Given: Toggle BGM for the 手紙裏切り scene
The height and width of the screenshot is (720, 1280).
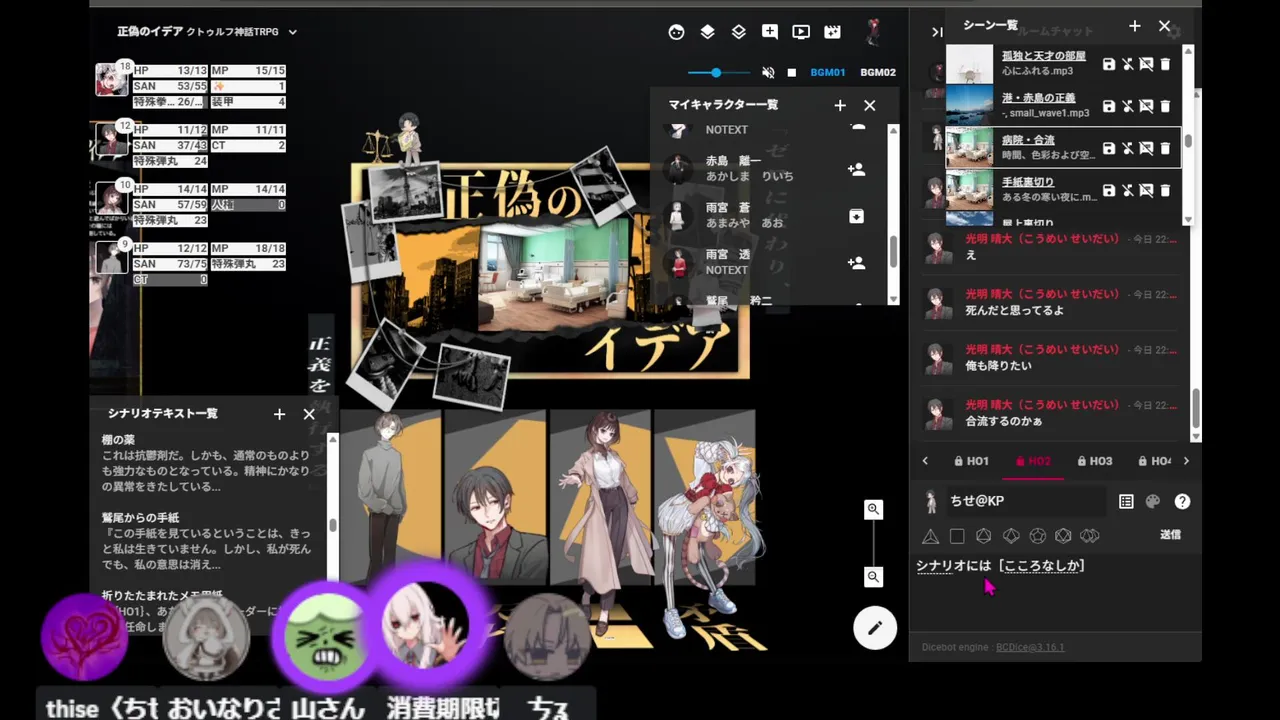Looking at the screenshot, I should (x=1127, y=190).
